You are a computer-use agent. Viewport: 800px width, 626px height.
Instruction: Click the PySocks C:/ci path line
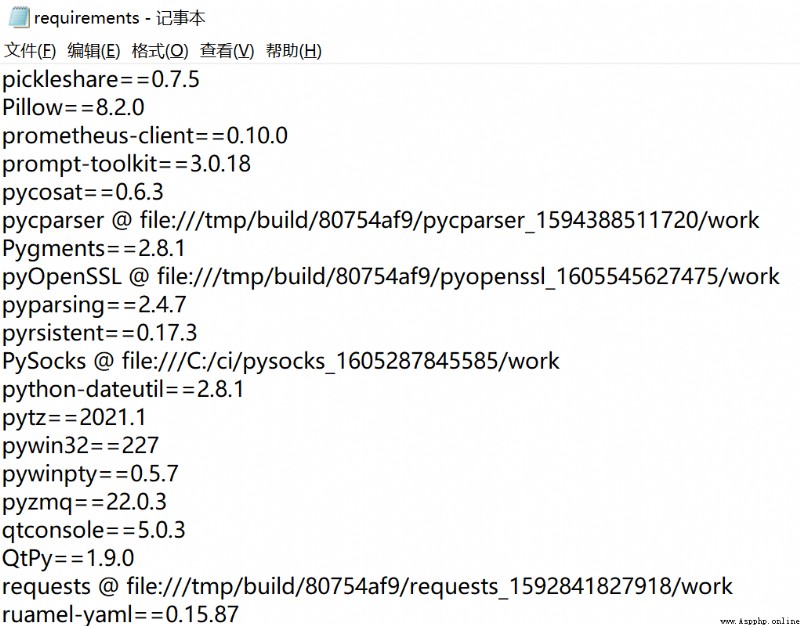click(281, 361)
